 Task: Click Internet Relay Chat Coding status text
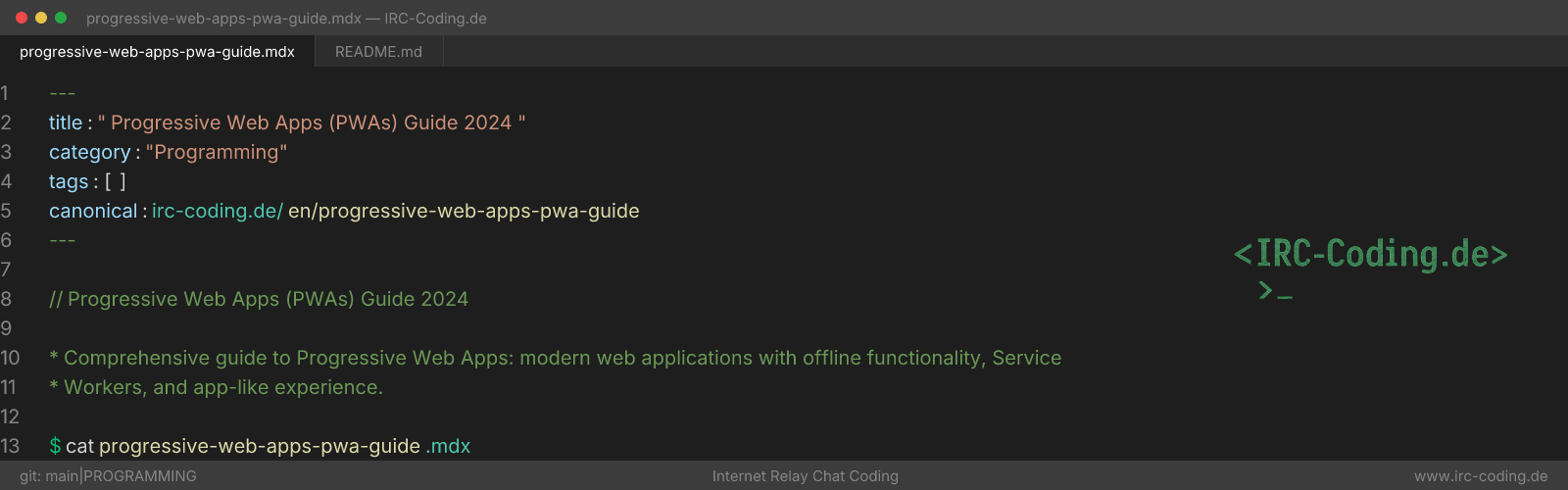pos(806,476)
